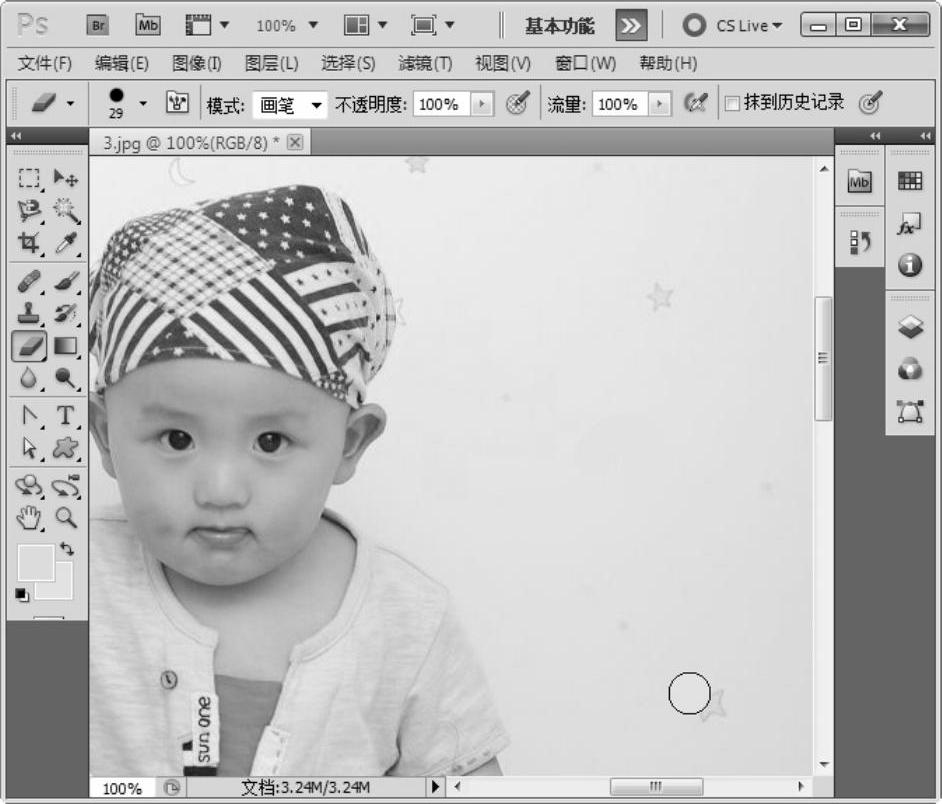Image resolution: width=942 pixels, height=804 pixels.
Task: Open the 滤镜(T) menu
Action: pos(425,63)
